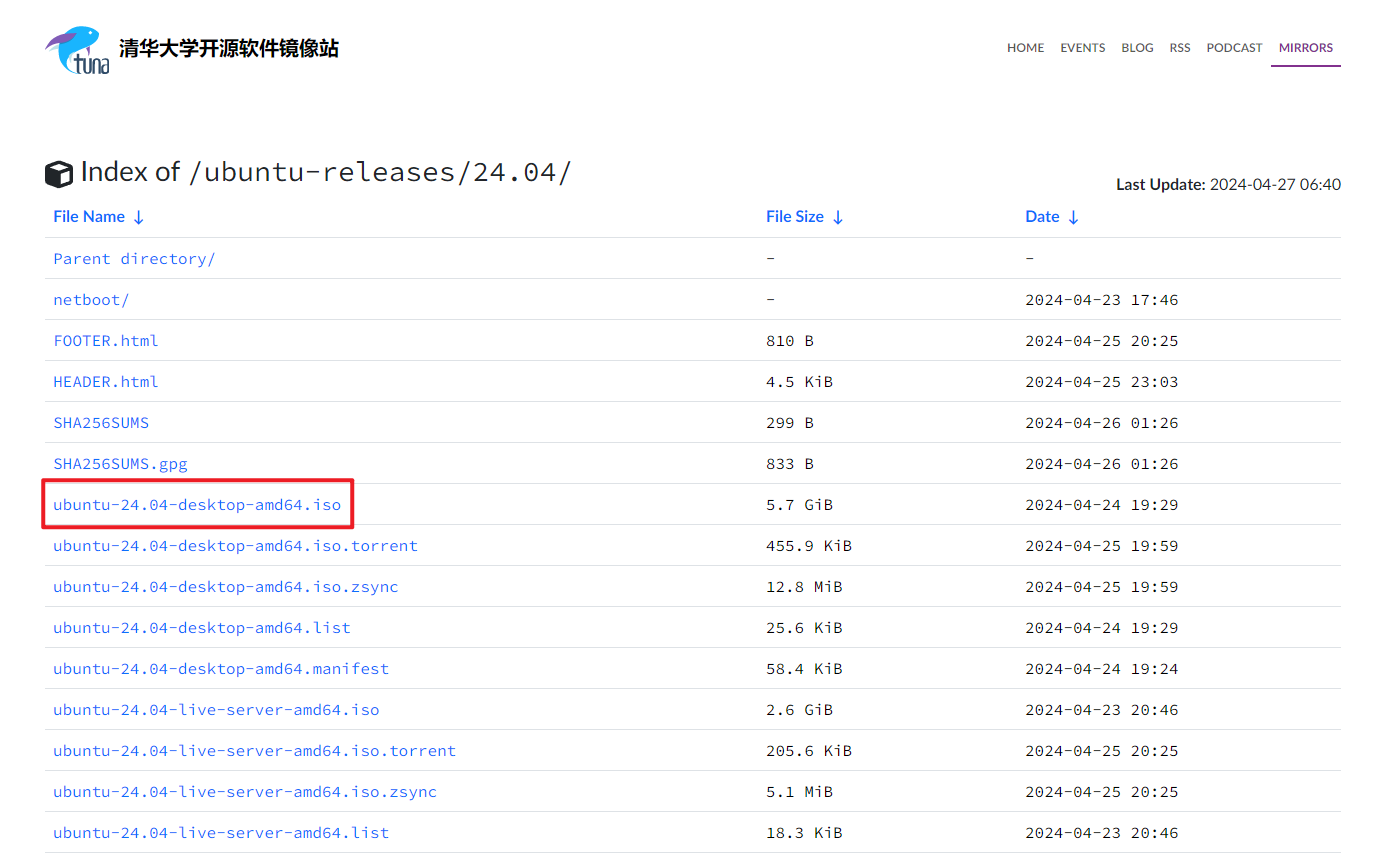Sort by Date column
Screen dimensions: 1384x853
click(1052, 217)
